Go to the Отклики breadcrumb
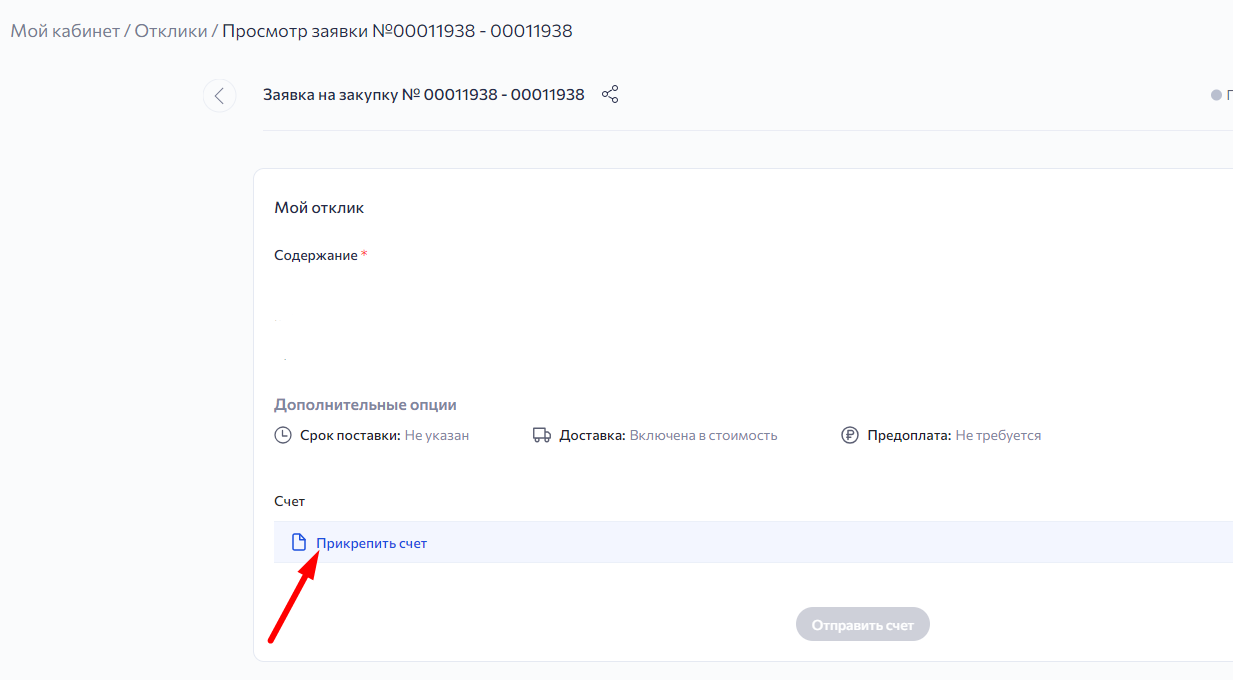This screenshot has width=1233, height=680. click(170, 31)
